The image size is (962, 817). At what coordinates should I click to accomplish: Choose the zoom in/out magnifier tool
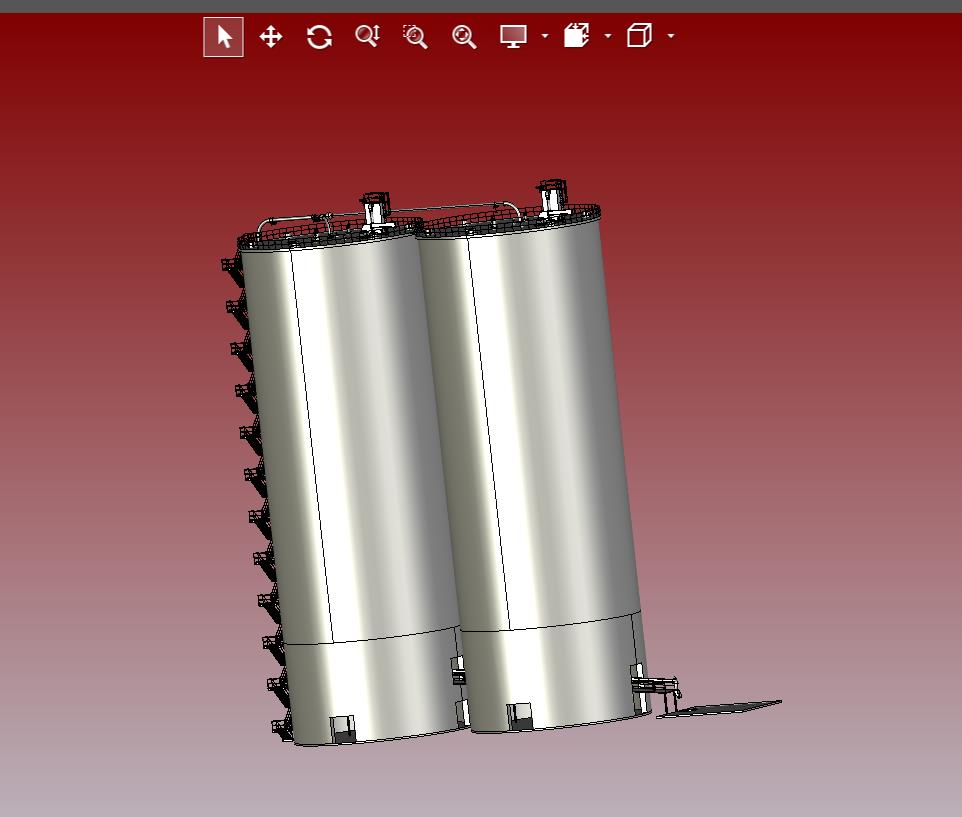[x=367, y=36]
